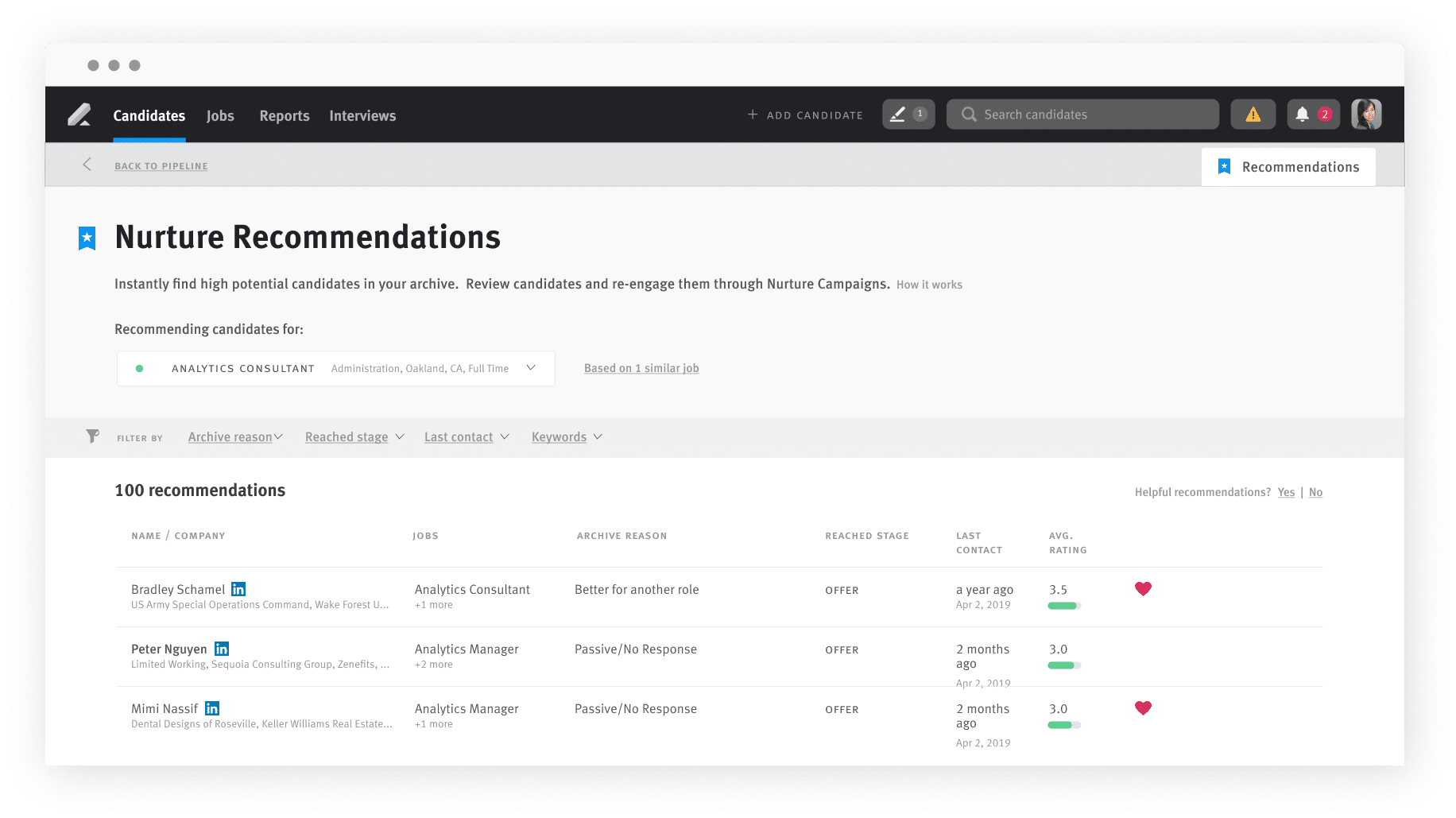Click the search magnifier icon

(x=969, y=114)
